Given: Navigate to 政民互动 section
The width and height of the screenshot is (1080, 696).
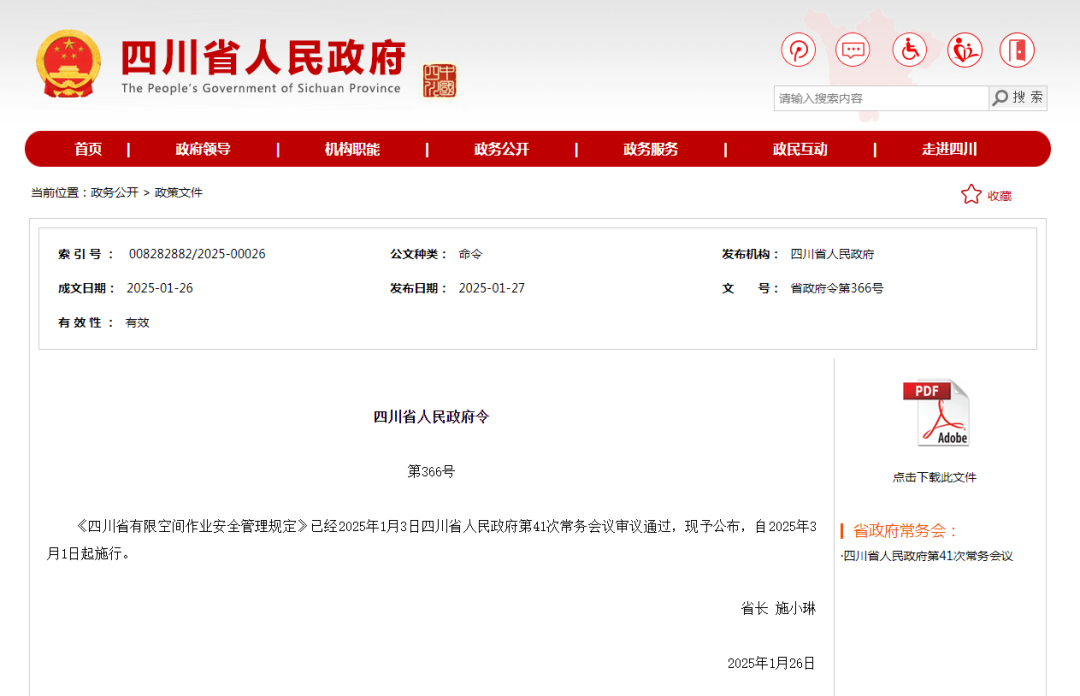Looking at the screenshot, I should pyautogui.click(x=800, y=149).
